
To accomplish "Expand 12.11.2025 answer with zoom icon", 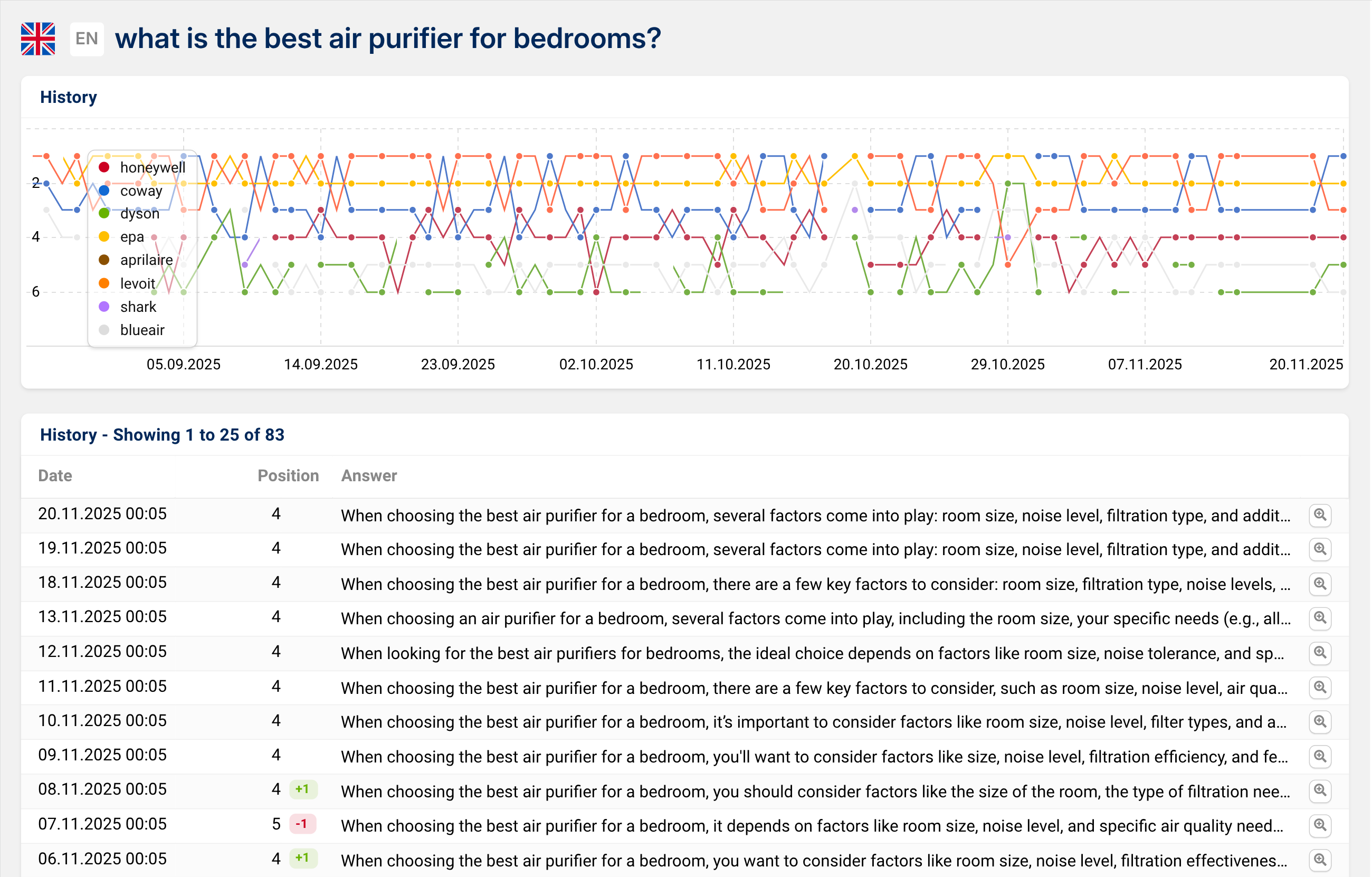I will 1319,653.
